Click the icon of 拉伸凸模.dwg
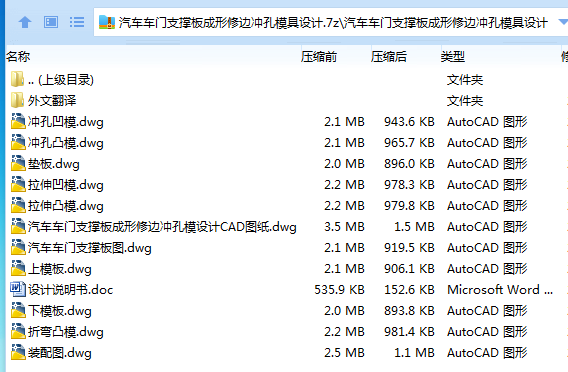 point(18,205)
